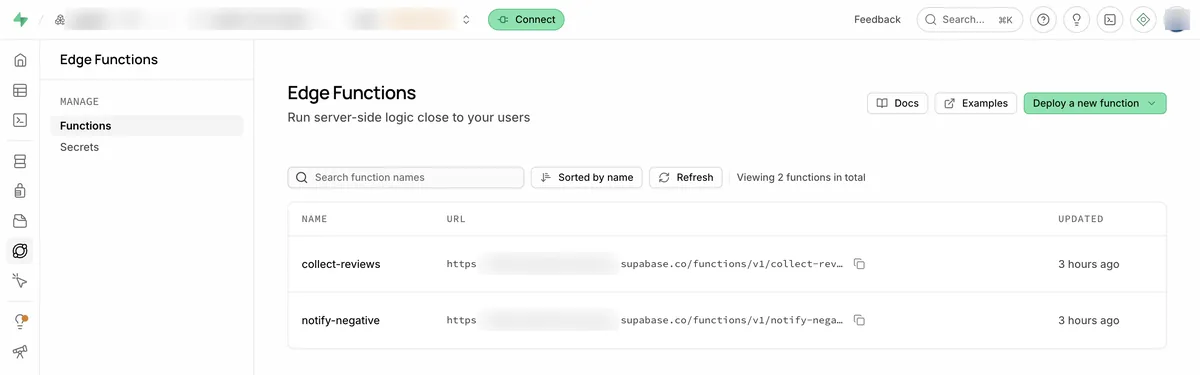Copy the collect-reviews function URL
The width and height of the screenshot is (1200, 375).
(859, 264)
